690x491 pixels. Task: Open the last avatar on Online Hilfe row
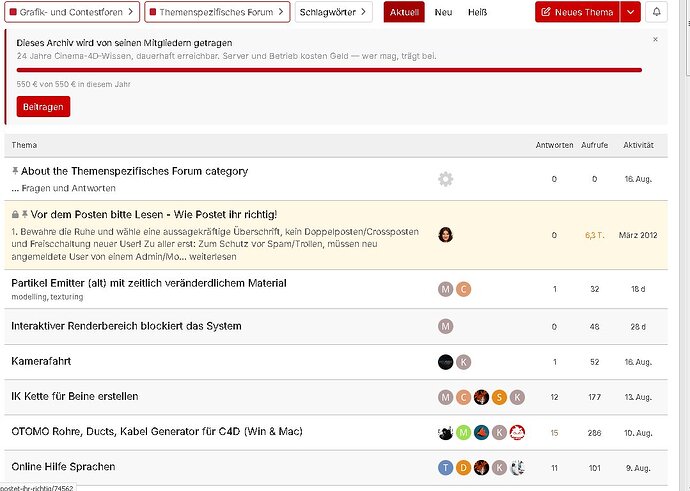tap(517, 468)
